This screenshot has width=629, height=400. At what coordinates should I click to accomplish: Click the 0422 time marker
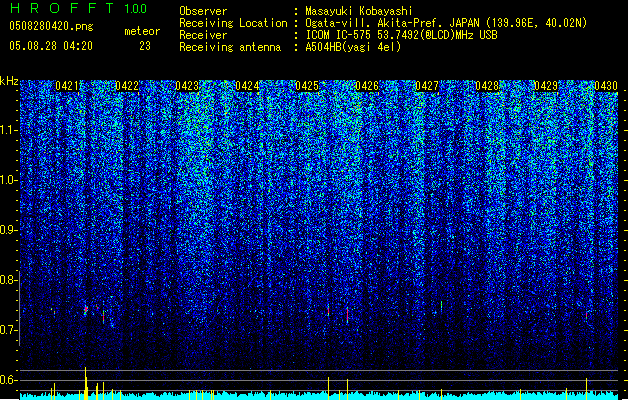[x=127, y=86]
